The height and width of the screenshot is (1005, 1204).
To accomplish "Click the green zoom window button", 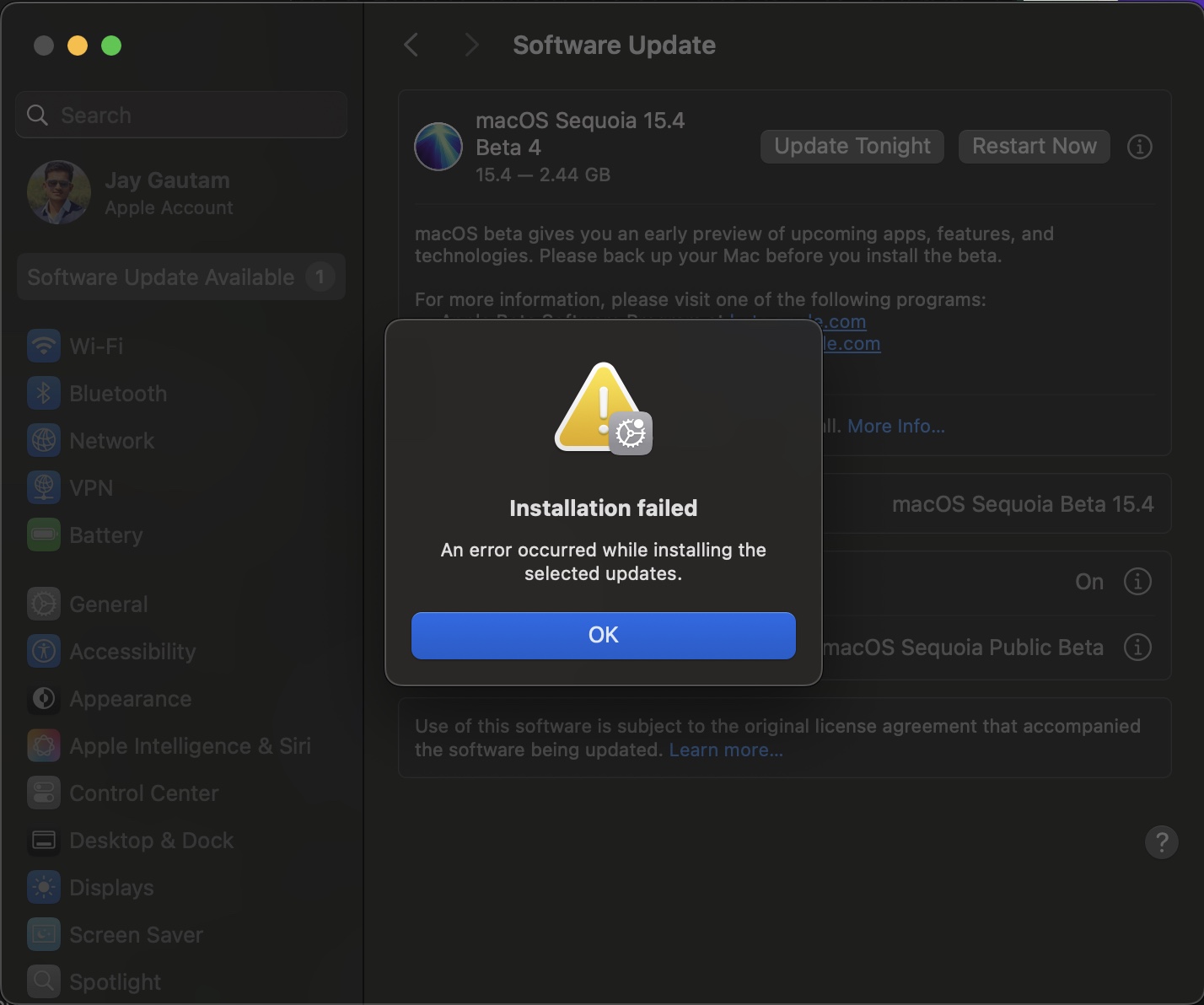I will [111, 46].
